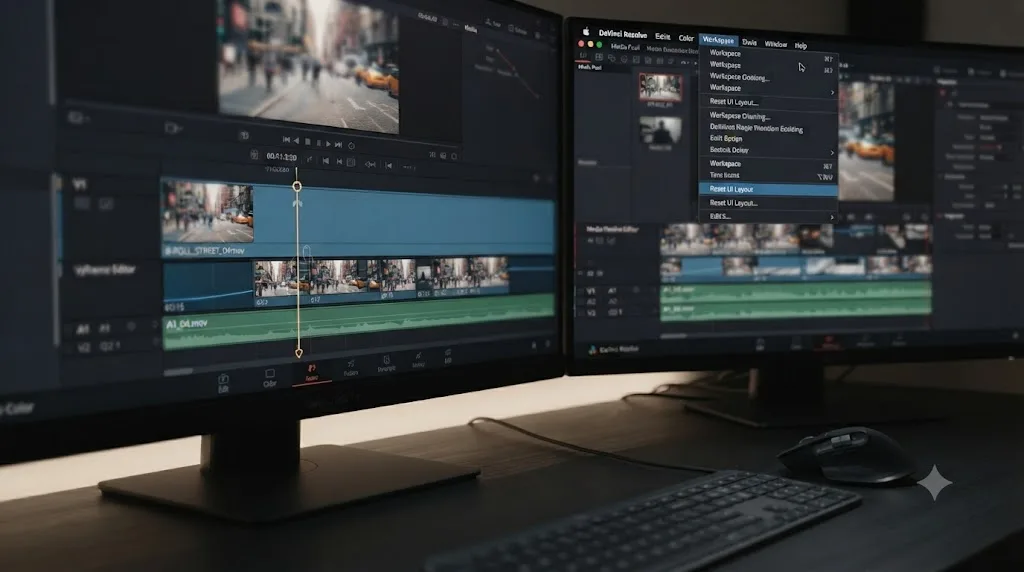The image size is (1024, 572).
Task: Click the timecode field on the left monitor
Action: pos(281,157)
